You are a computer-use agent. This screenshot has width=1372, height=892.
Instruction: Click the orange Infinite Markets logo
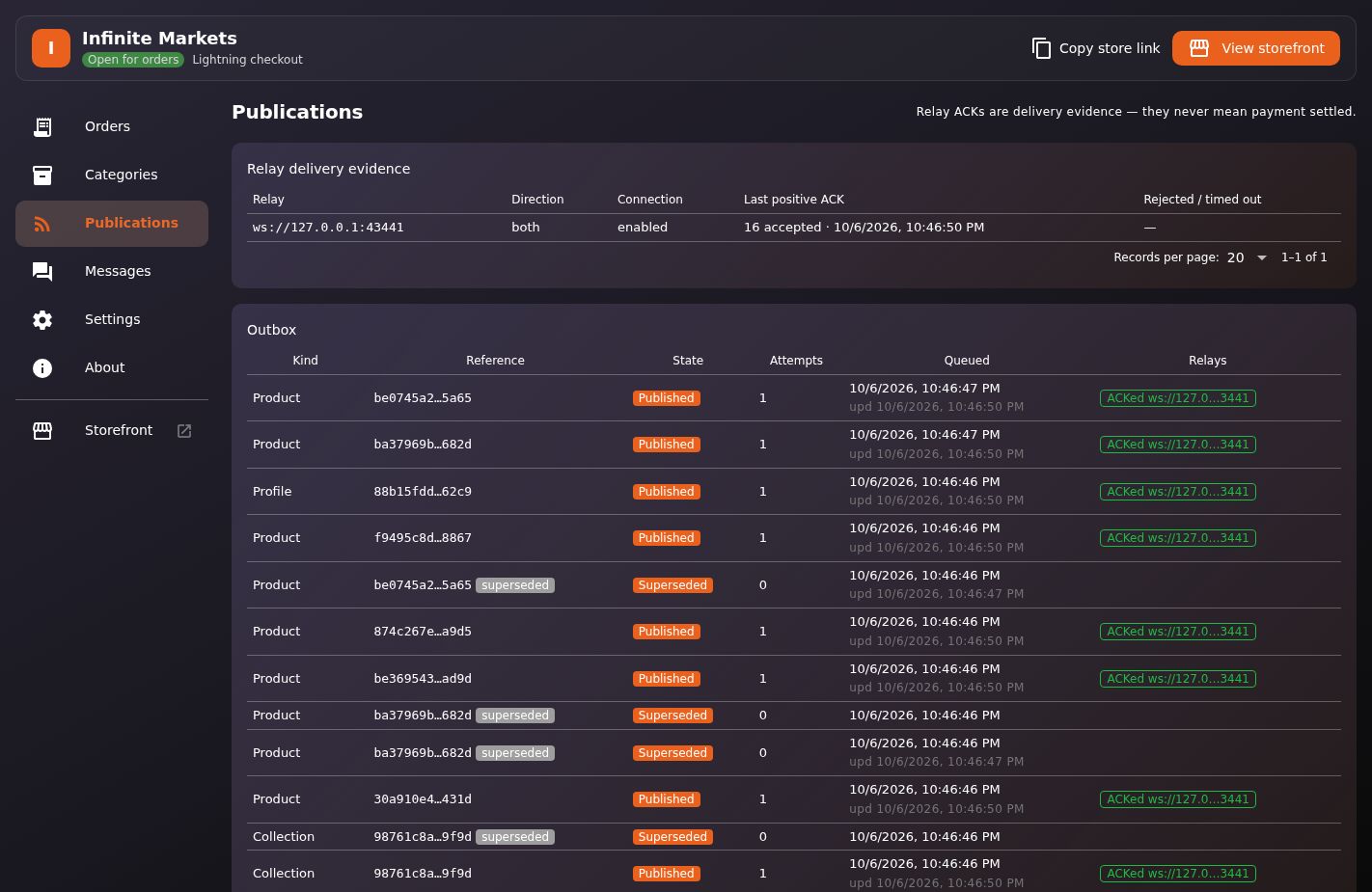[51, 48]
